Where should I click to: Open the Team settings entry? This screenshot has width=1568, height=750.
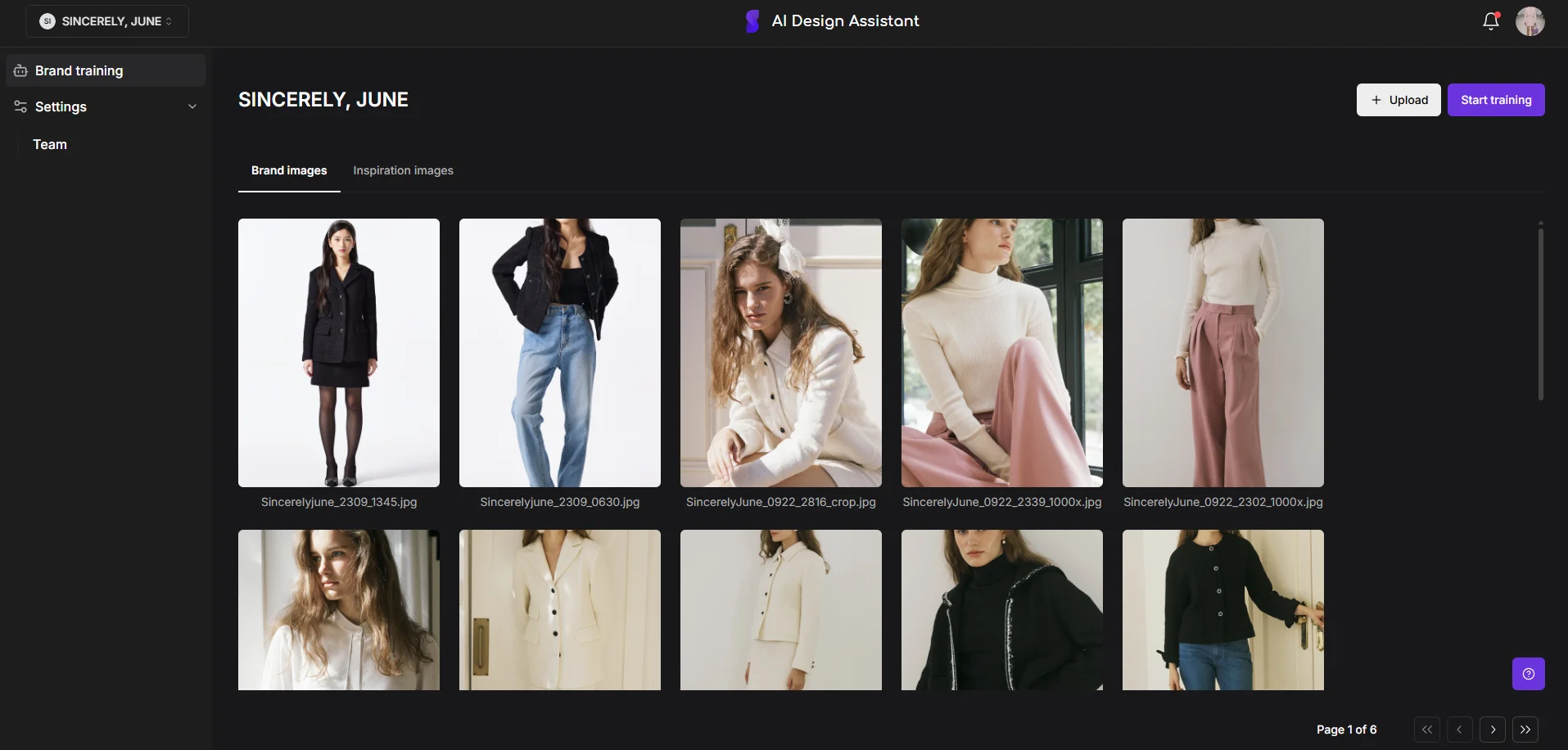pos(50,144)
